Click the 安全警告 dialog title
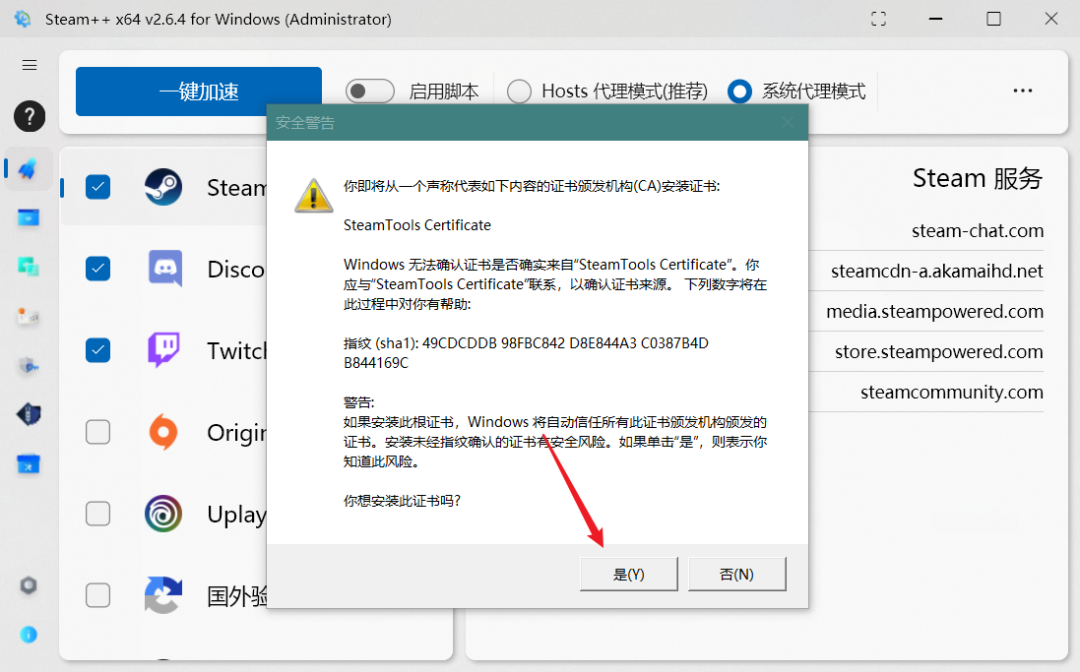Screen dimensions: 1080x672 pyautogui.click(x=305, y=123)
